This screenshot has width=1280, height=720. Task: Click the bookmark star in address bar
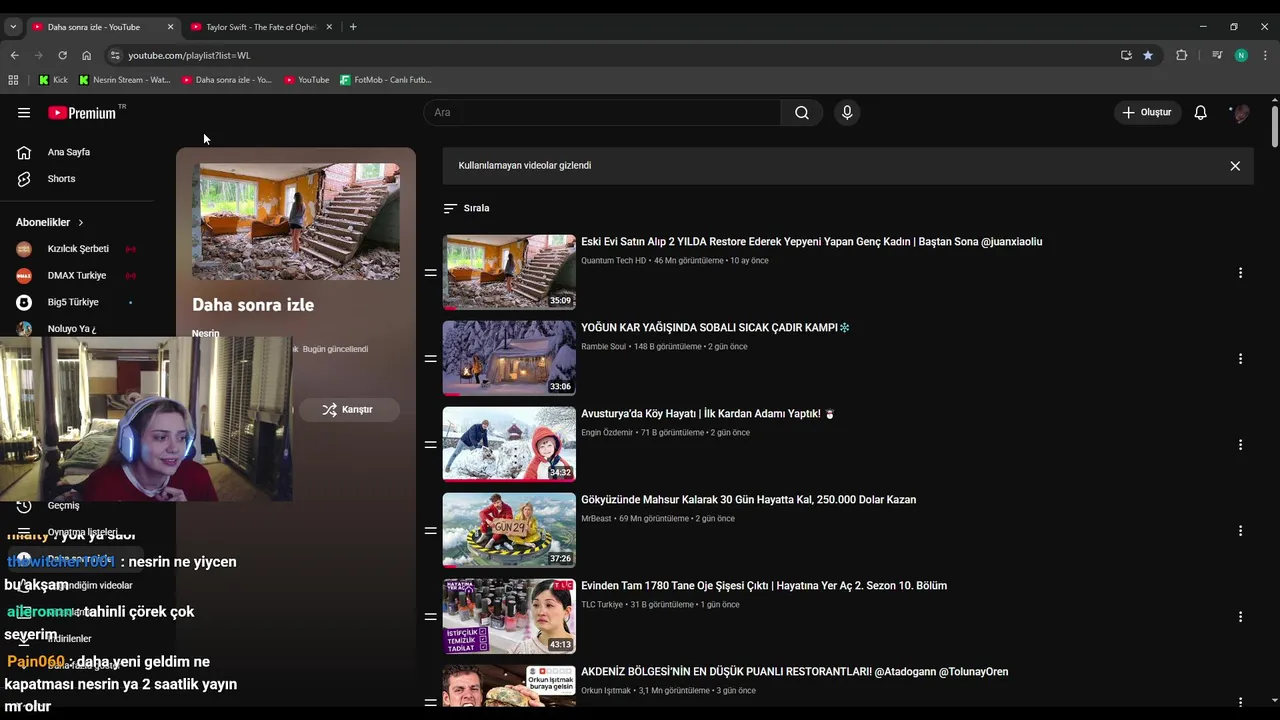[x=1148, y=55]
